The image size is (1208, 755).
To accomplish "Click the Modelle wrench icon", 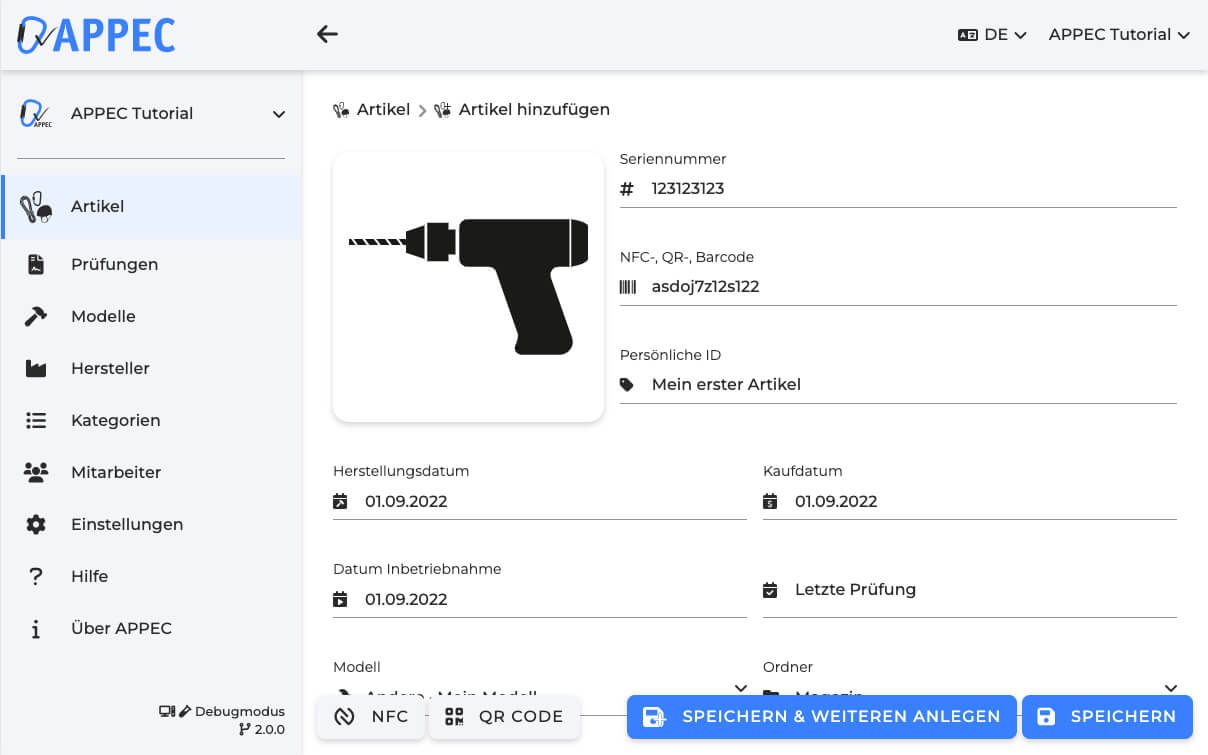I will [x=35, y=316].
